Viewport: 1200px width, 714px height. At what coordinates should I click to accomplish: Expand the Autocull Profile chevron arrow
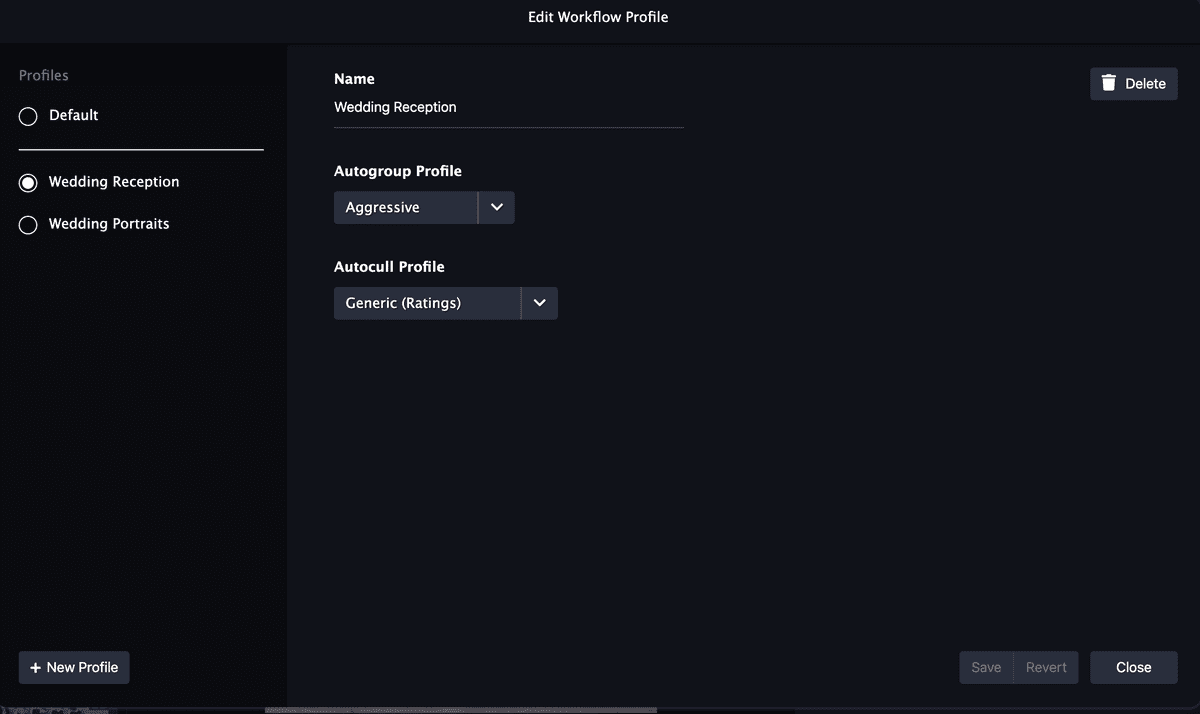click(x=540, y=303)
